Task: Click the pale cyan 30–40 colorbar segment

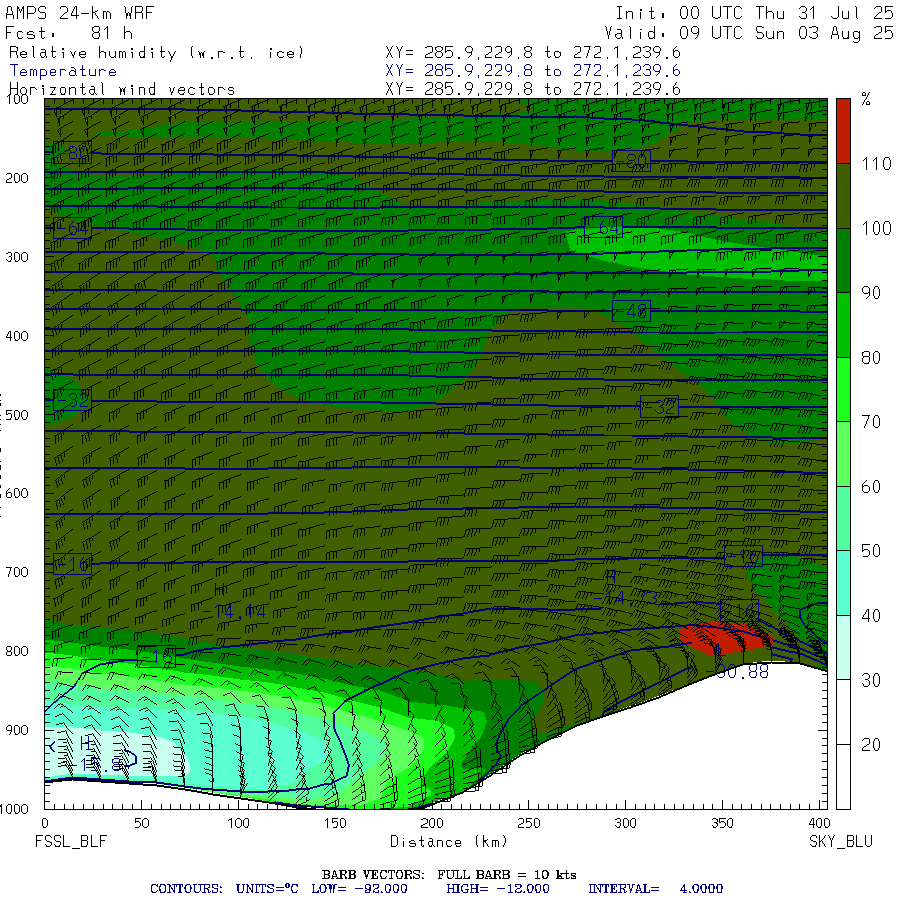Action: [x=843, y=647]
